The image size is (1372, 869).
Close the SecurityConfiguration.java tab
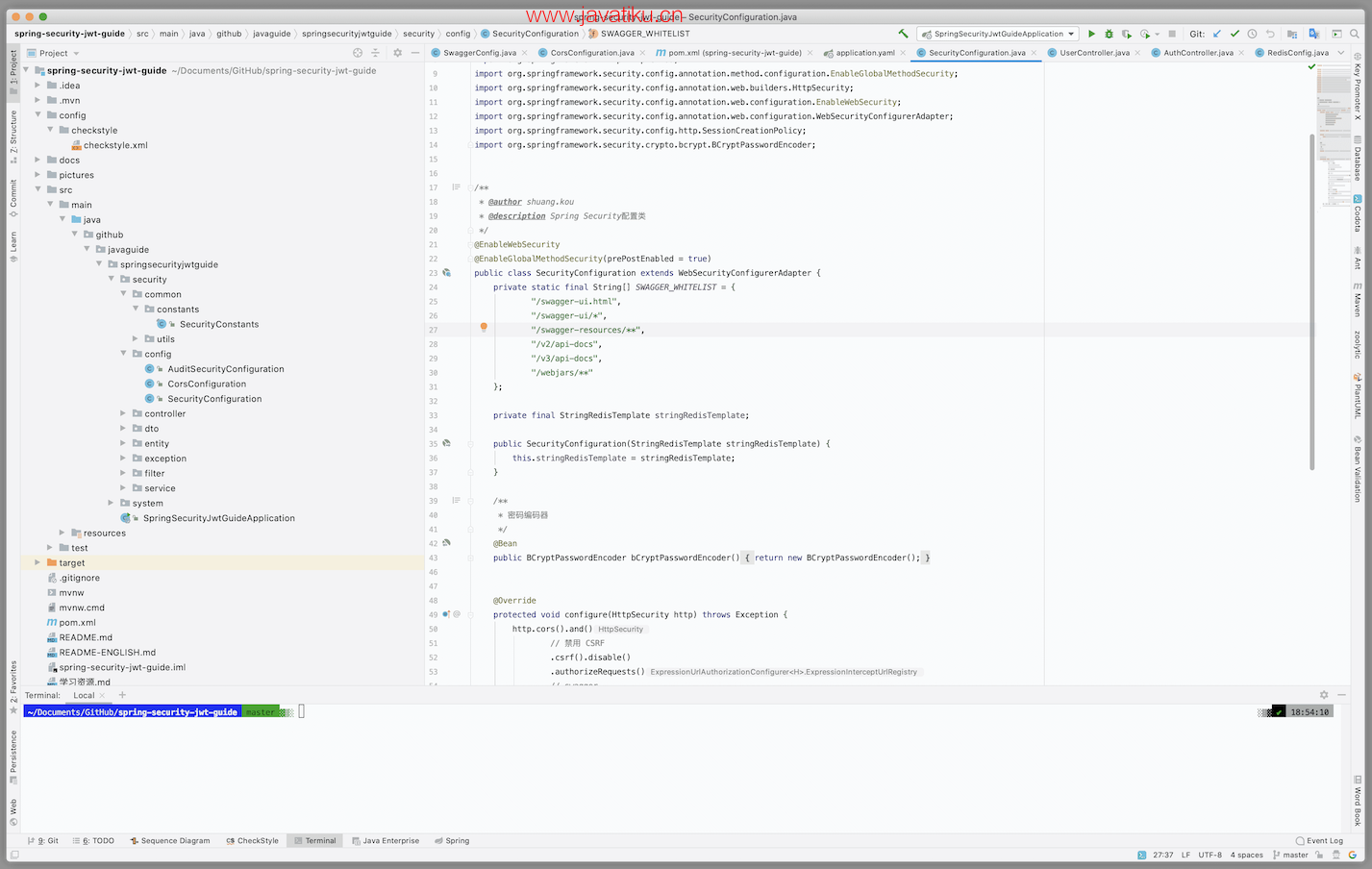click(x=1034, y=53)
